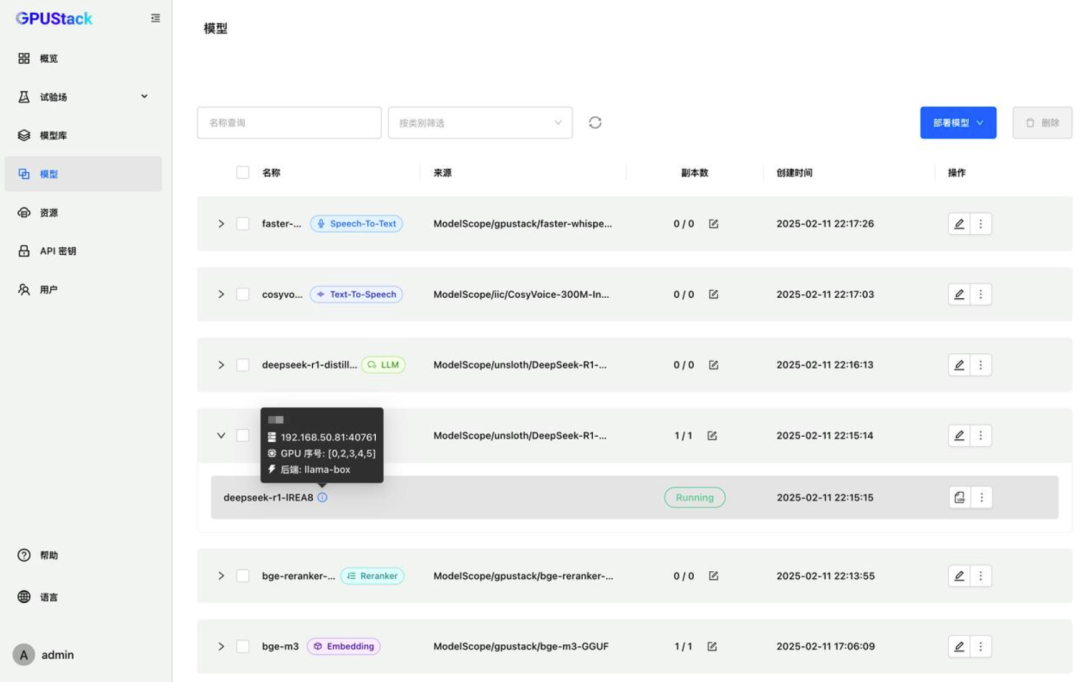
Task: Open more actions for bge-m3 row
Action: pos(981,646)
